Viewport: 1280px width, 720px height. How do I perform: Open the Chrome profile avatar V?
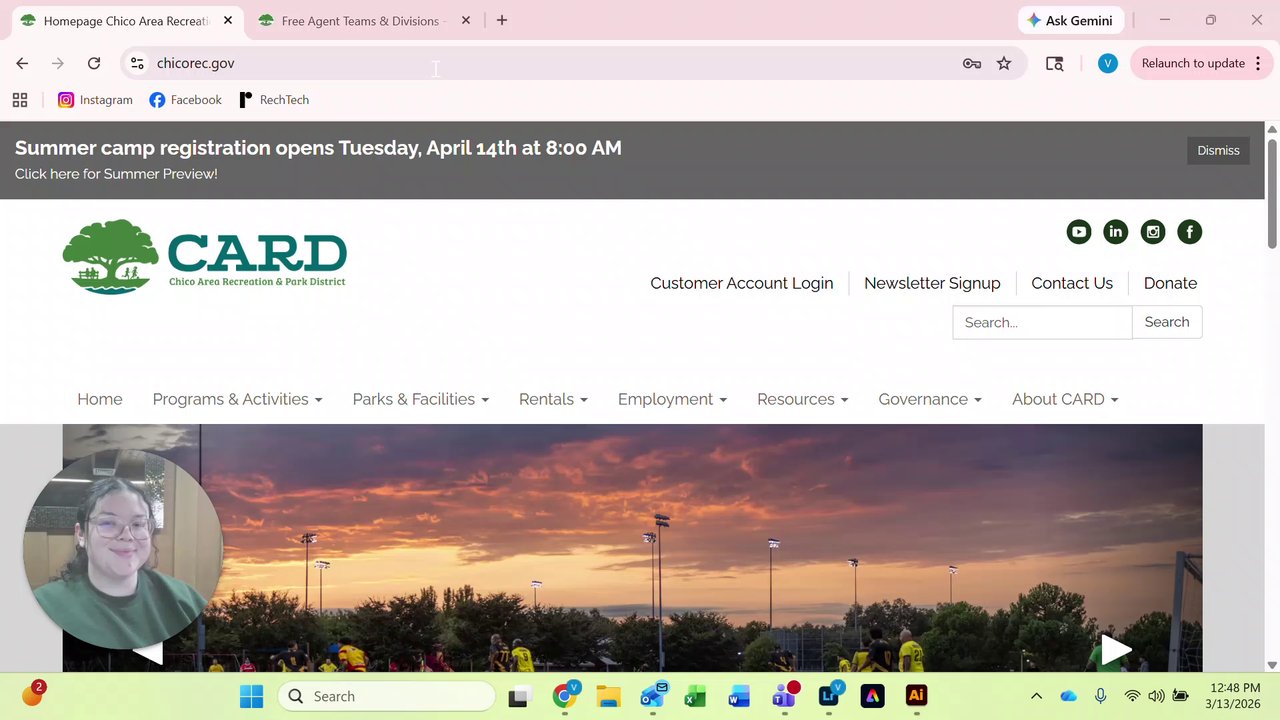tap(1107, 63)
